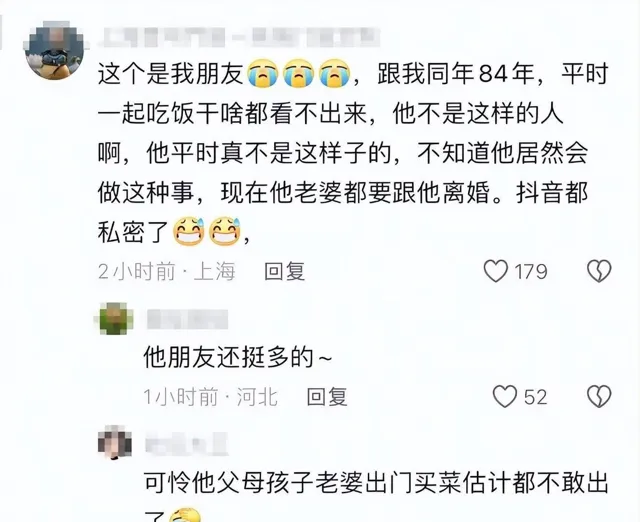This screenshot has height=522, width=640.
Task: Open blurred username of first commenter
Action: [x=239, y=37]
